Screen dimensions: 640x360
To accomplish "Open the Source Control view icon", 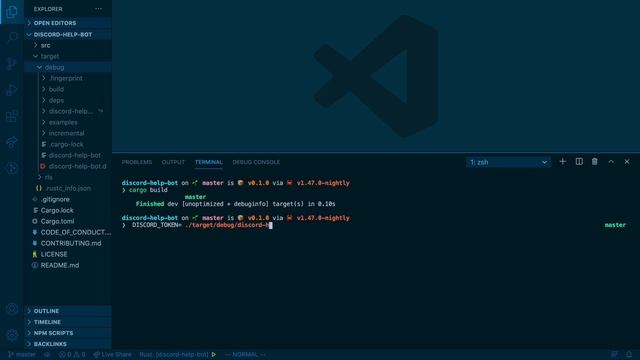I will coord(12,64).
